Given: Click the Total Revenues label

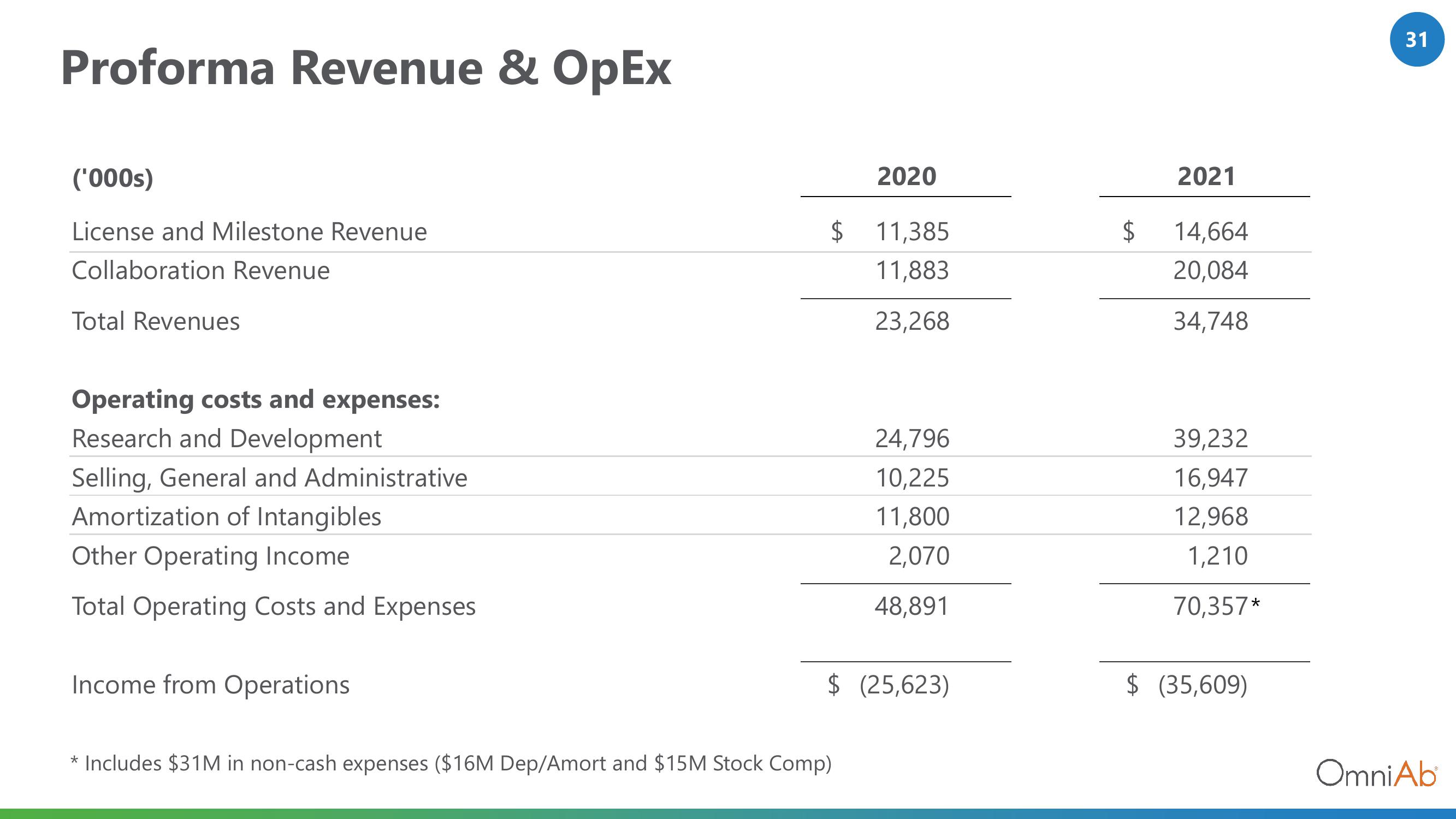Looking at the screenshot, I should pyautogui.click(x=156, y=321).
